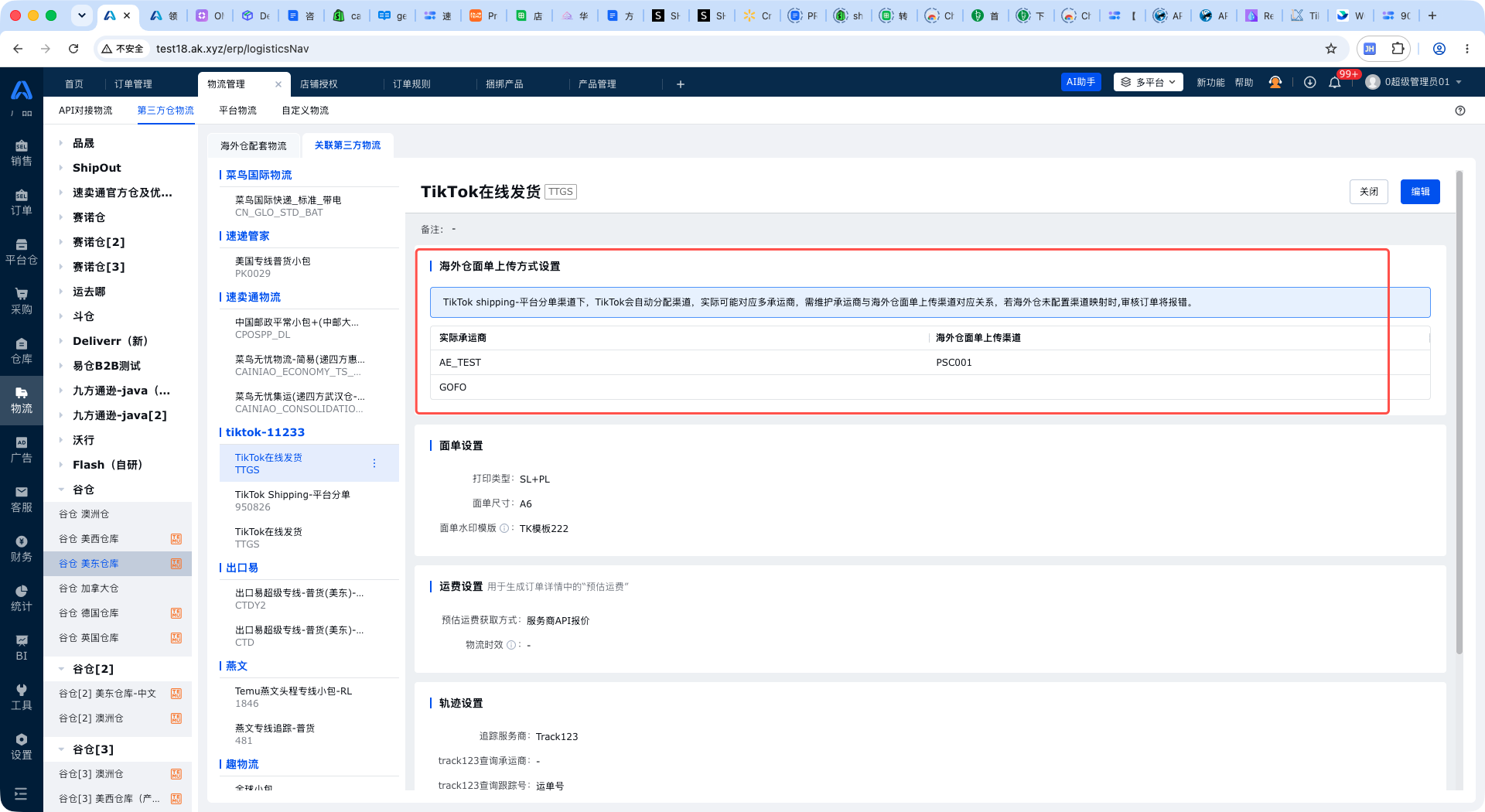1485x812 pixels.
Task: Open the 统计 sidebar module
Action: 22,599
